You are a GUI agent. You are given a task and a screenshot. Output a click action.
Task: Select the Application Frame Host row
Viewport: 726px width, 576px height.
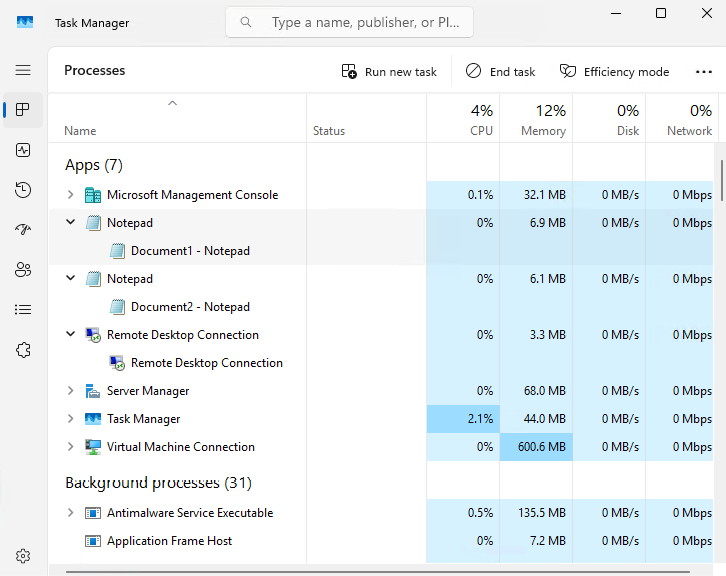pyautogui.click(x=381, y=541)
